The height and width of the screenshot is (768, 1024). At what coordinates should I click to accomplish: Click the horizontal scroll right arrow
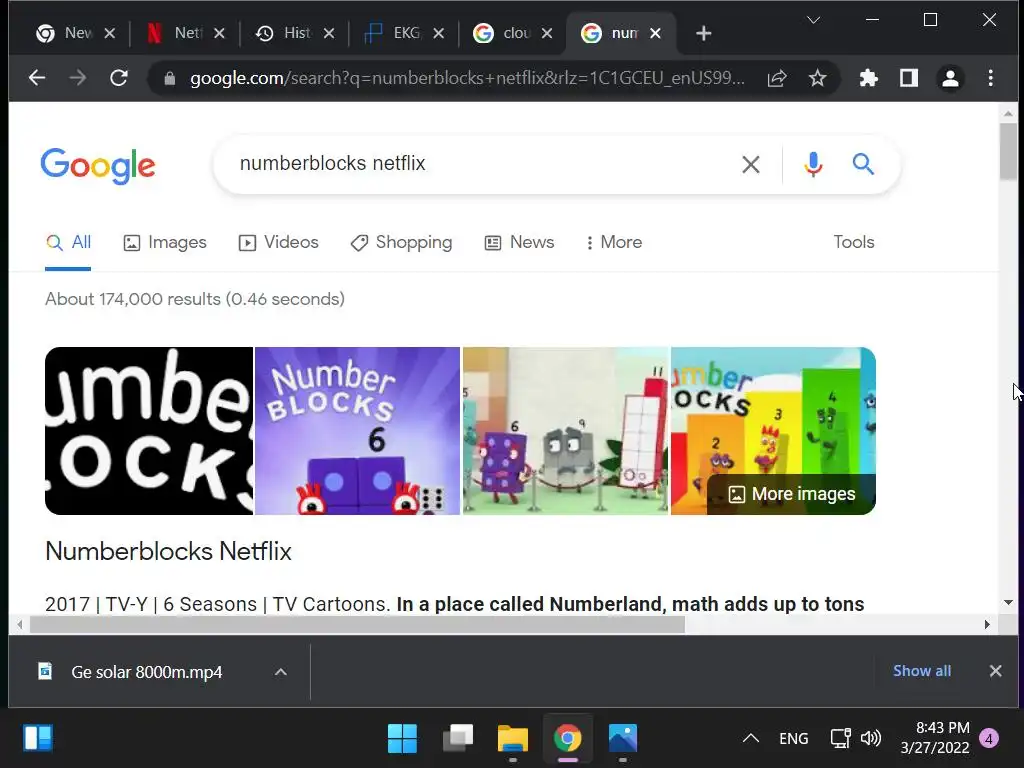point(987,625)
